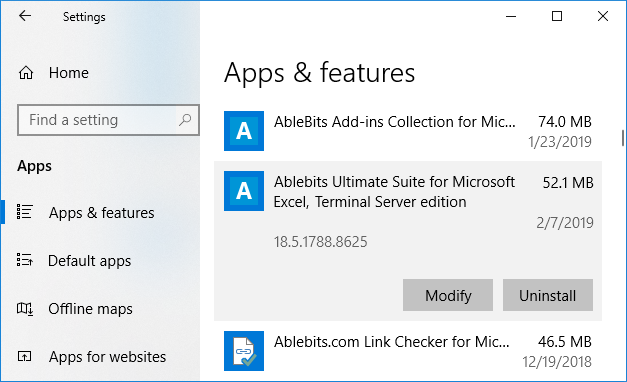Click the 1/23/2019 install date
The image size is (627, 382).
(x=559, y=142)
